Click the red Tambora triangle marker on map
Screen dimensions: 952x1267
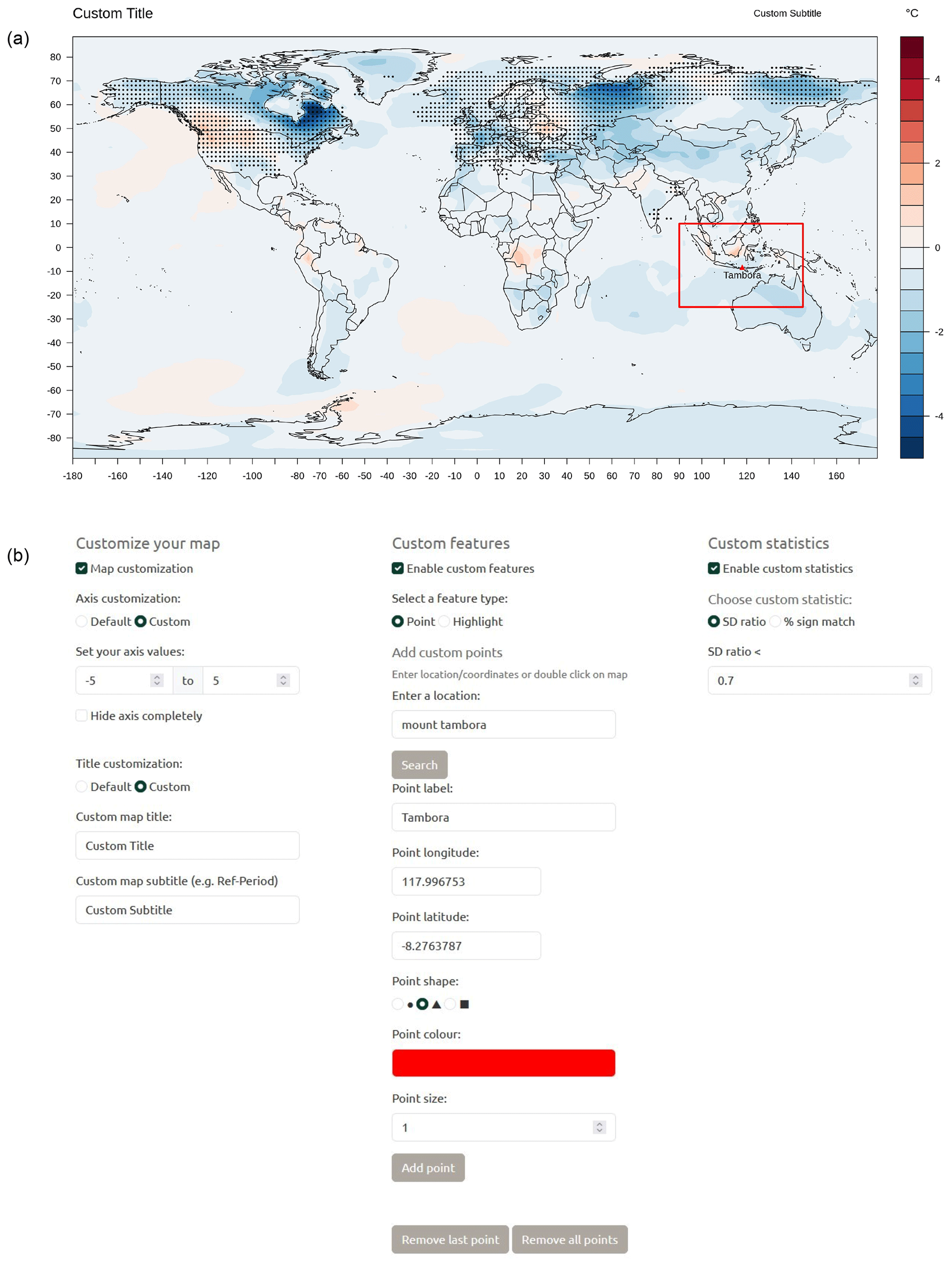pyautogui.click(x=742, y=268)
